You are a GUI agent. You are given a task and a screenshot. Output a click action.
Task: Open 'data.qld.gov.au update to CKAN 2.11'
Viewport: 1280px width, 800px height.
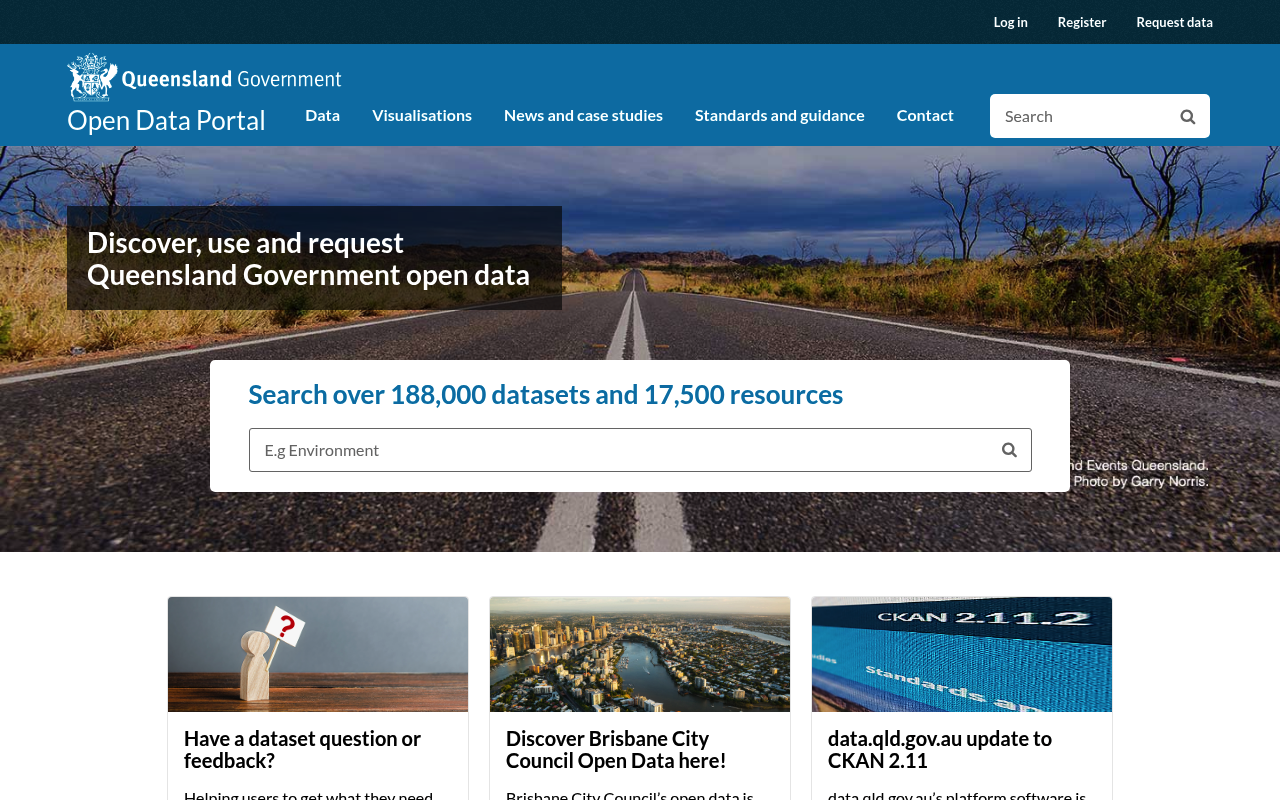pyautogui.click(x=940, y=749)
